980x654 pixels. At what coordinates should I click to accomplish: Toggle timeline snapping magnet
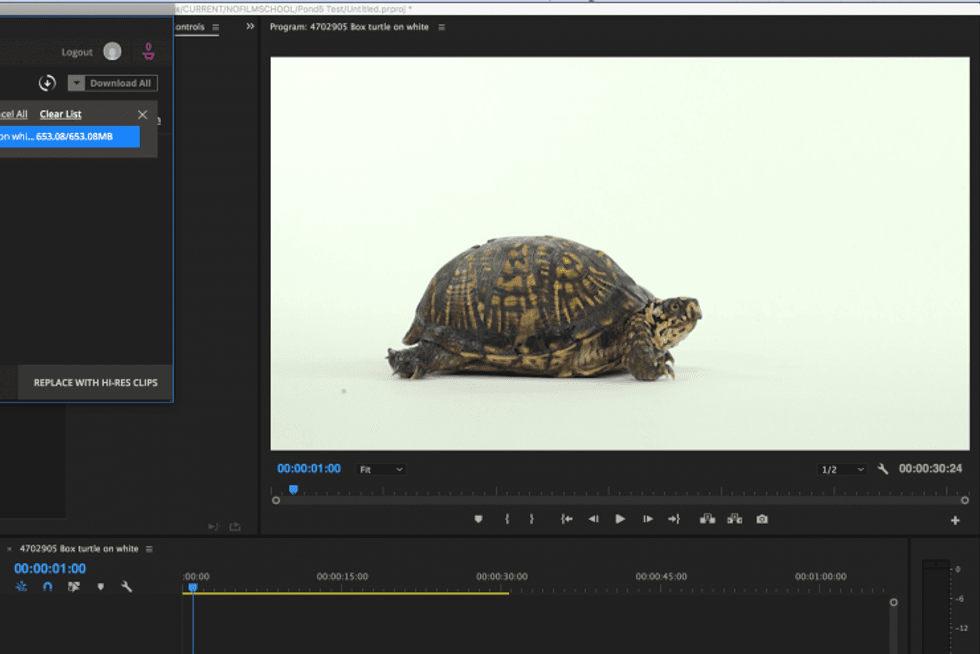(48, 586)
